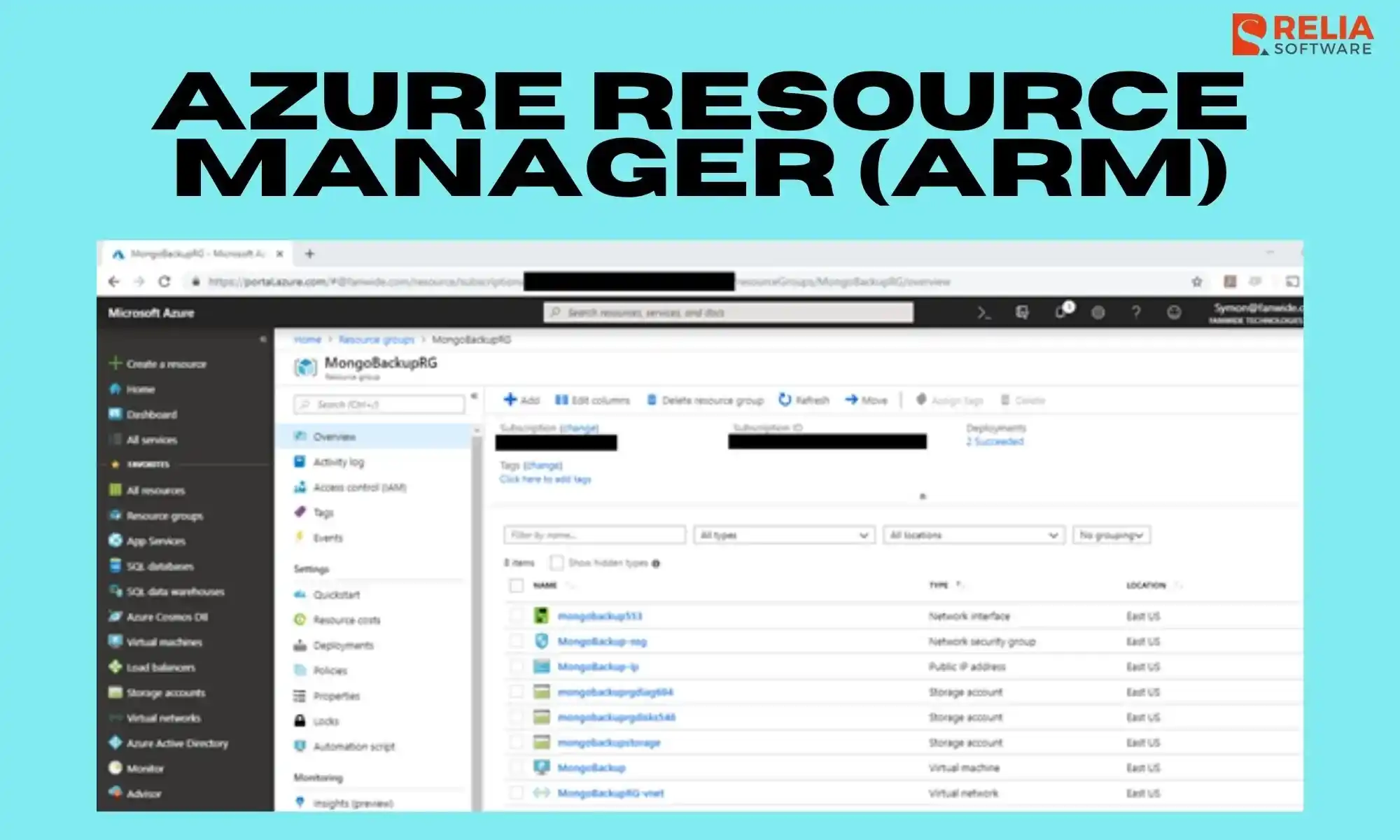1400x840 pixels.
Task: Click the Add toolbar button
Action: pyautogui.click(x=521, y=400)
